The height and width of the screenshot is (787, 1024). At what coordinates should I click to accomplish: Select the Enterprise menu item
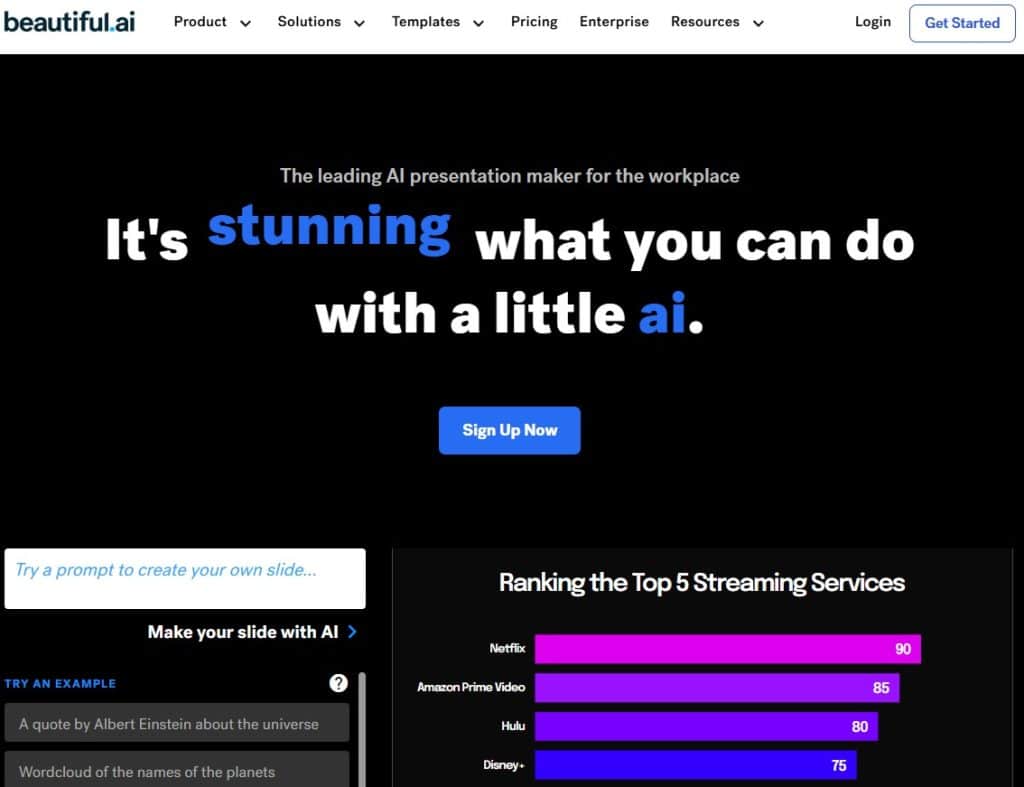pyautogui.click(x=613, y=22)
